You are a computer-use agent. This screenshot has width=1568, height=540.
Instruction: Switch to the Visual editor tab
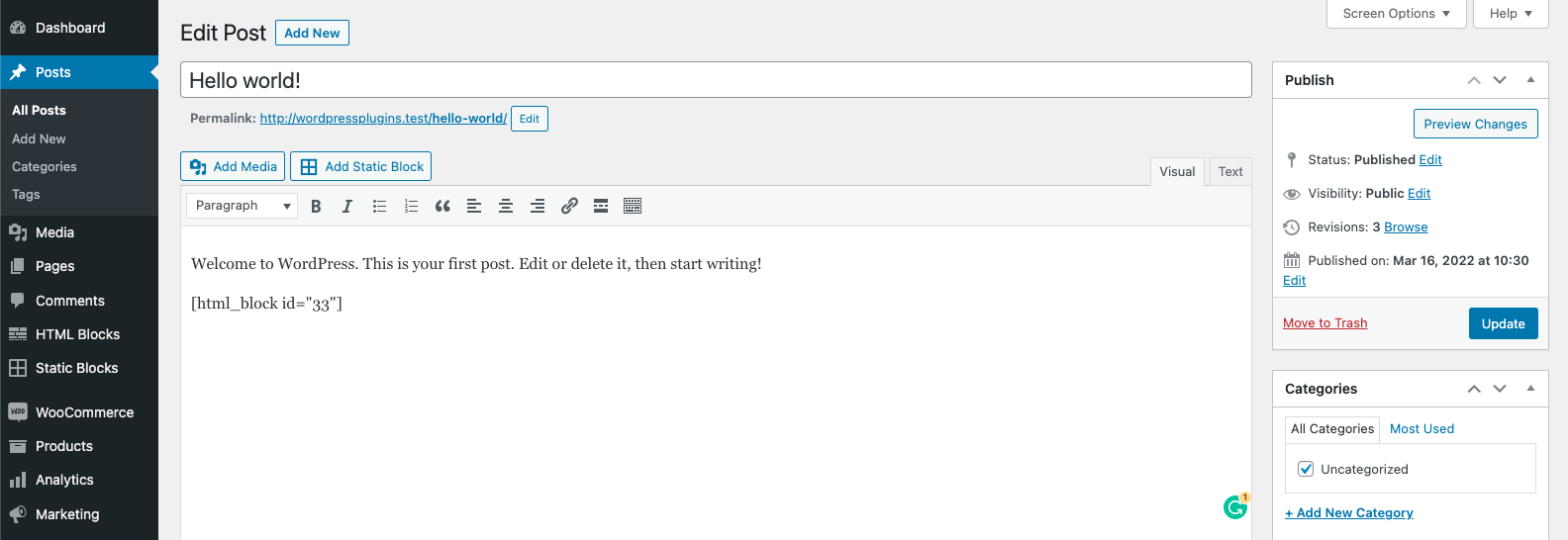(1177, 171)
